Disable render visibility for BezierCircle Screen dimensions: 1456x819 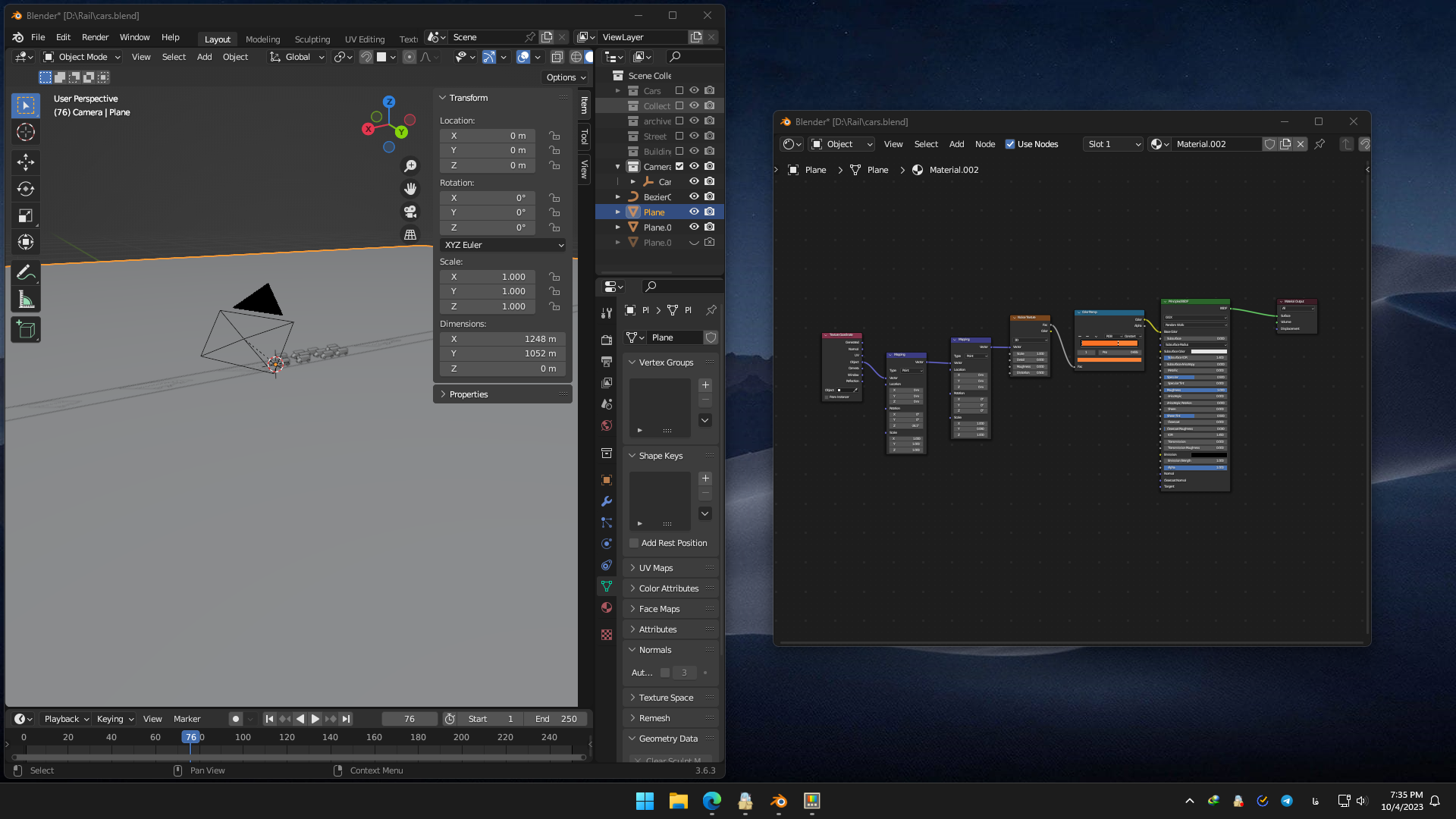(709, 196)
